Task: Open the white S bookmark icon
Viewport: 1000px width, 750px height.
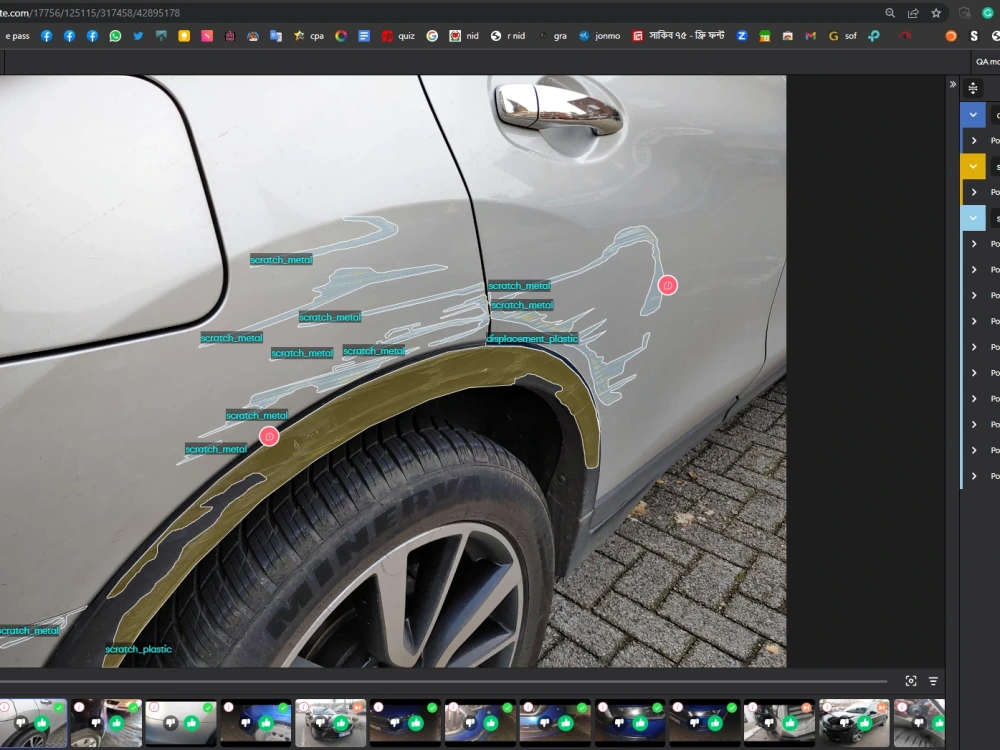Action: 974,36
